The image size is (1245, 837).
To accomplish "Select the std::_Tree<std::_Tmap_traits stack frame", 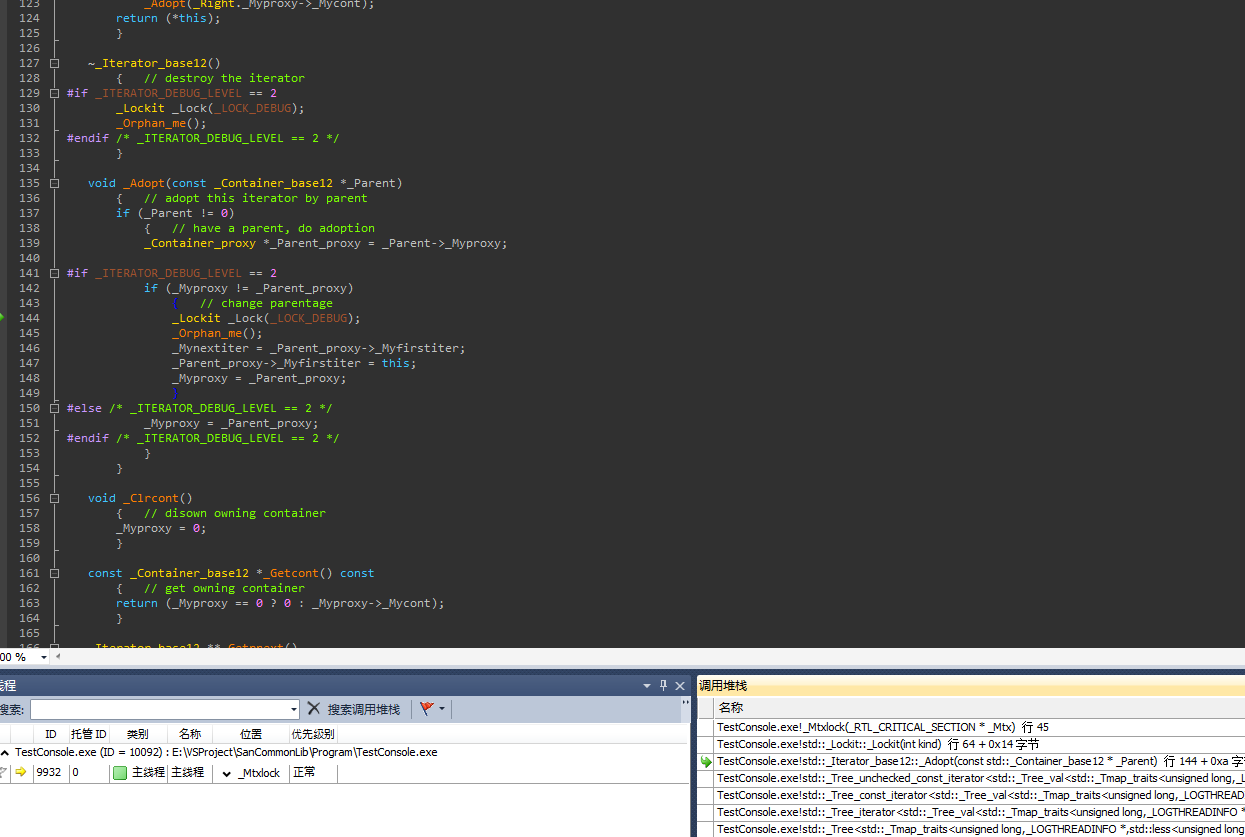I will [980, 829].
